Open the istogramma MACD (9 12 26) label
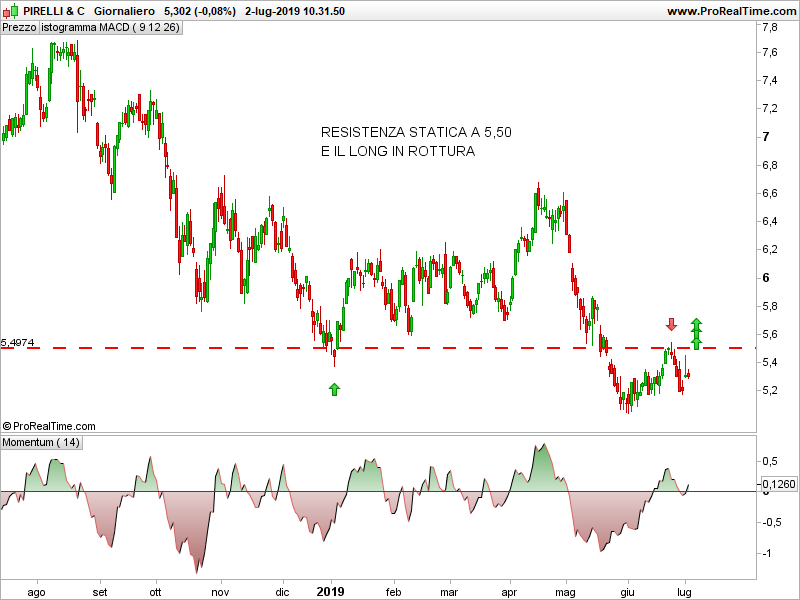The image size is (800, 600). point(110,28)
